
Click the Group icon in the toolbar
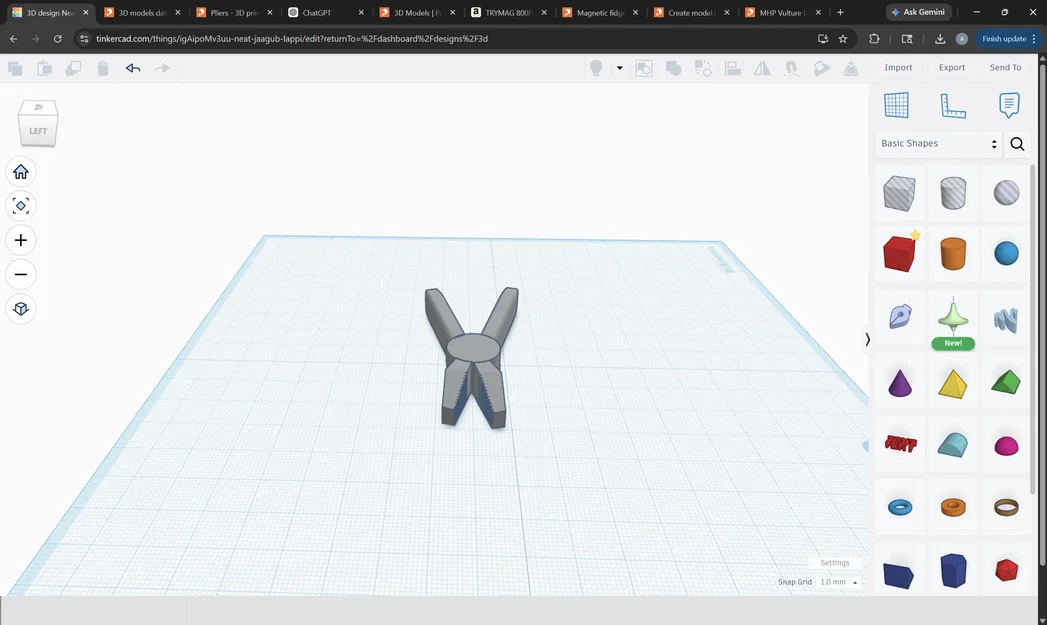pyautogui.click(x=673, y=67)
